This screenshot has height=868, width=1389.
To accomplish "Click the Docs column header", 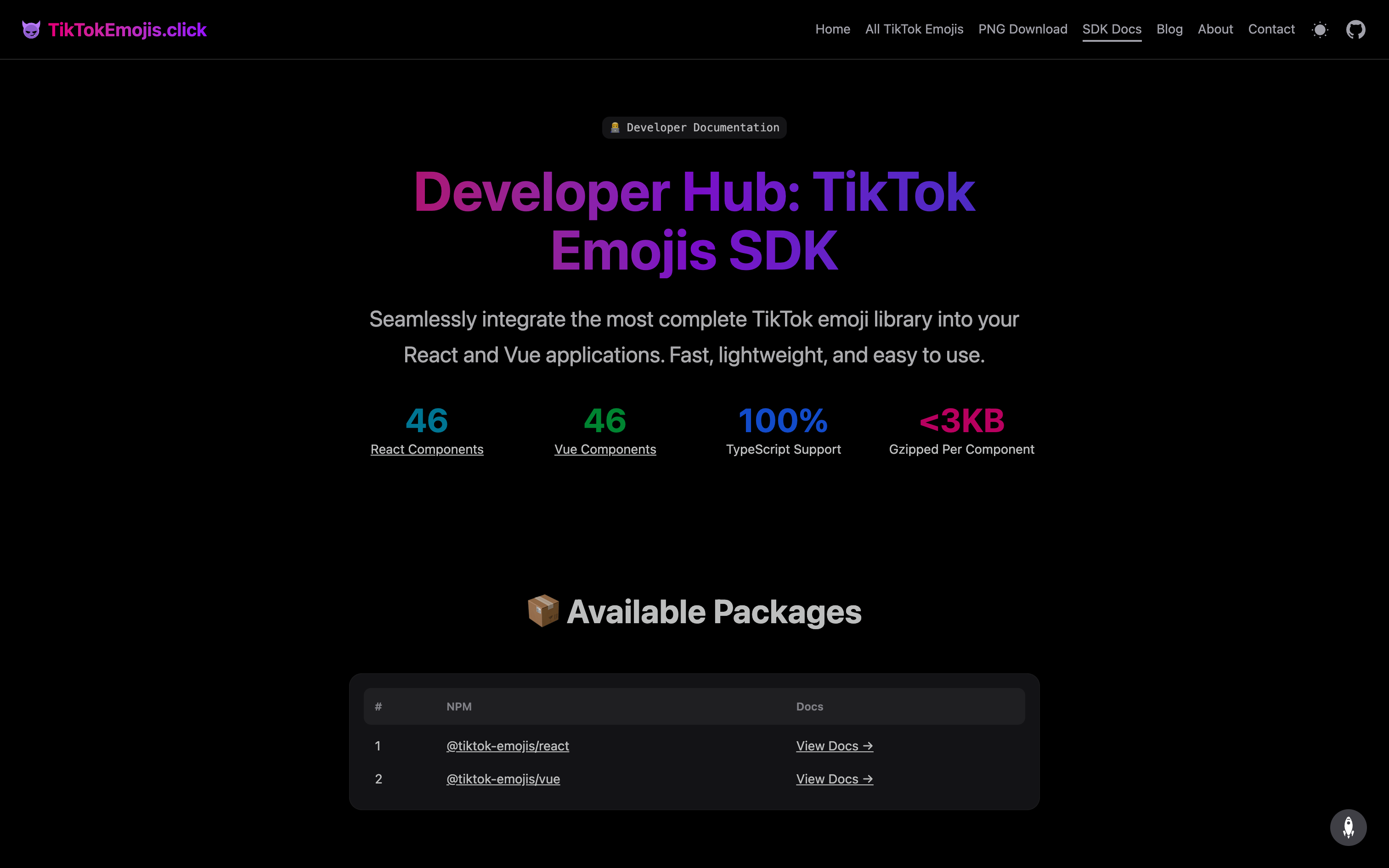I will [809, 707].
